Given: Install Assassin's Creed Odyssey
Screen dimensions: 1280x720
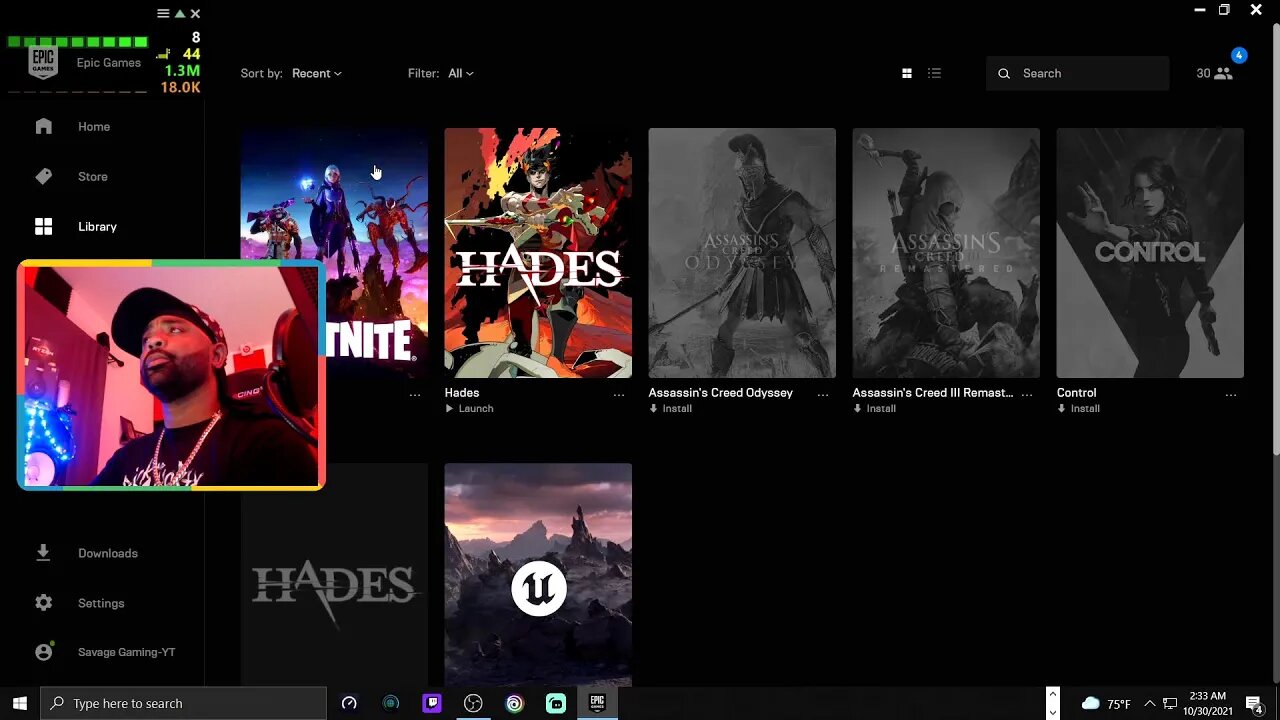Looking at the screenshot, I should [670, 409].
